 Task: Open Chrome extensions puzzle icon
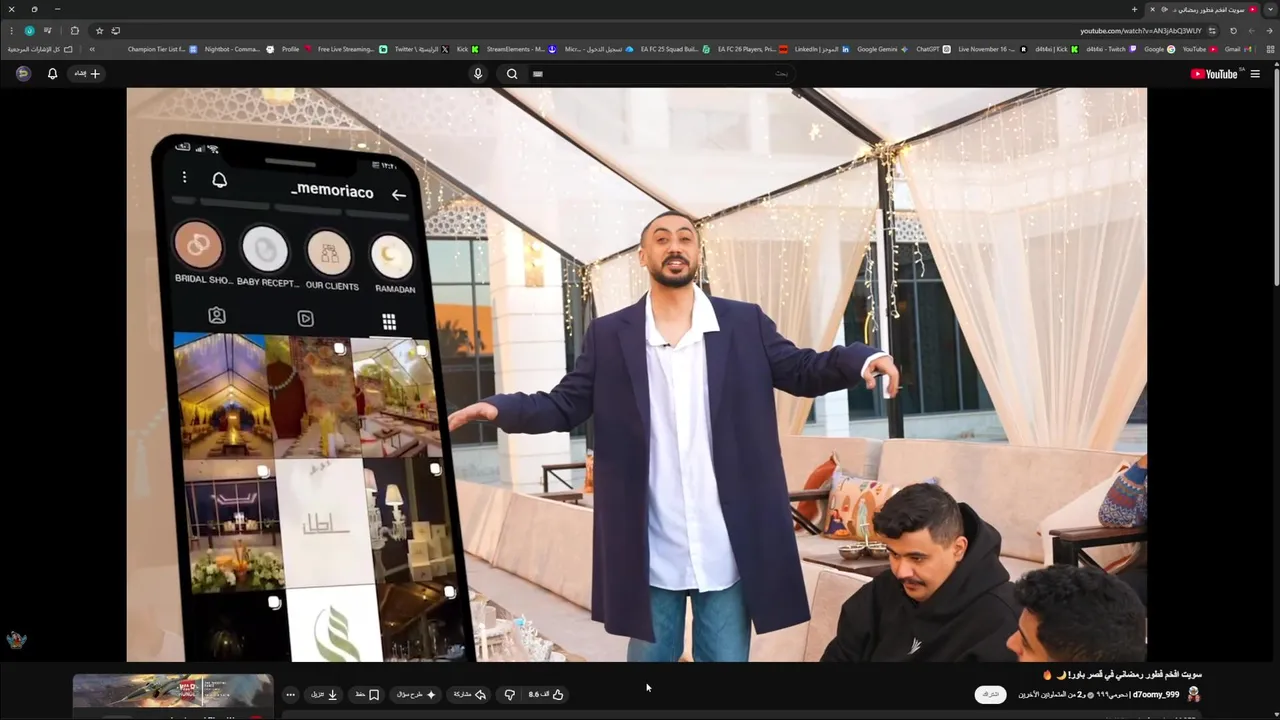(x=74, y=31)
